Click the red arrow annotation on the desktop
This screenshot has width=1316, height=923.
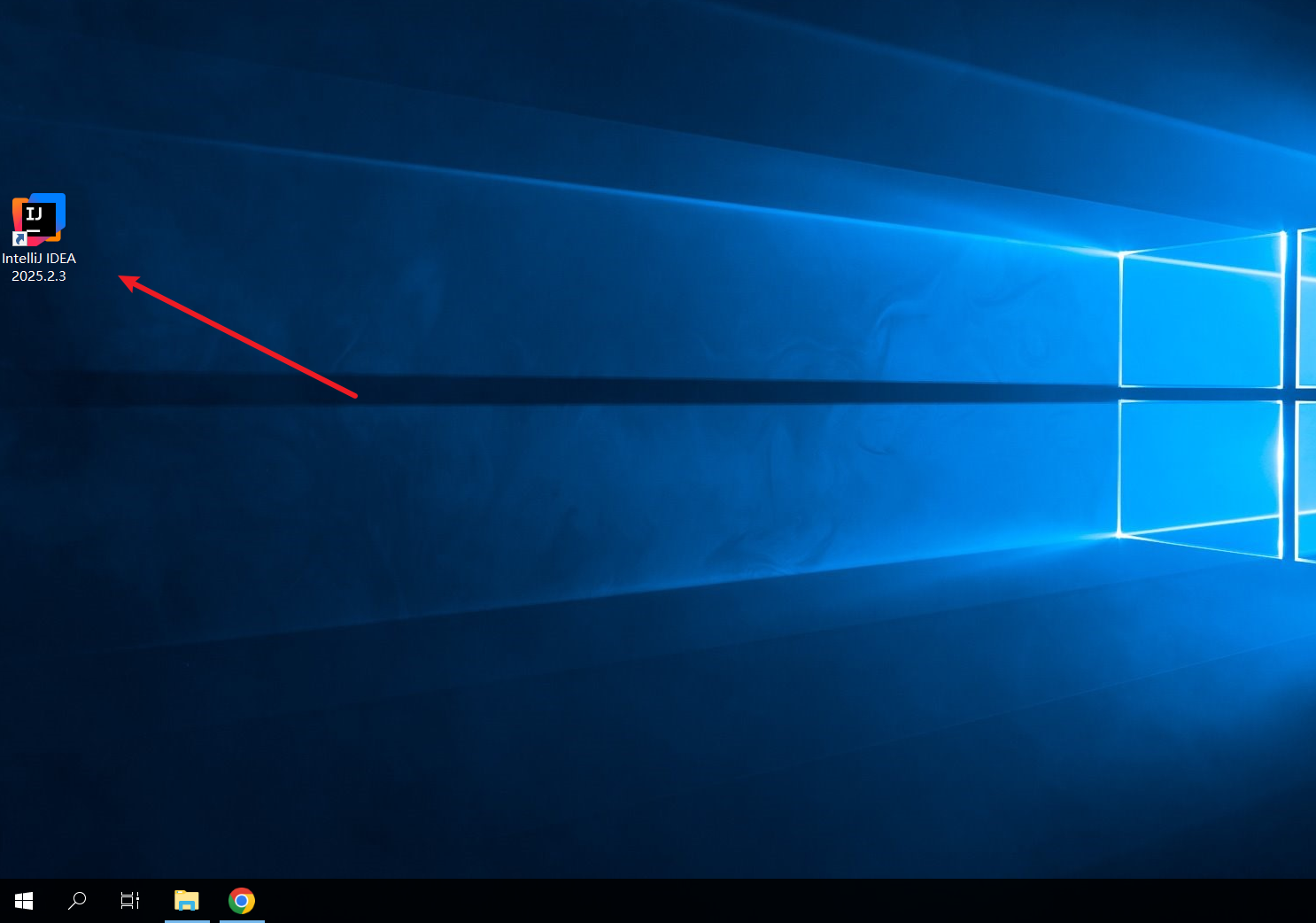point(239,337)
